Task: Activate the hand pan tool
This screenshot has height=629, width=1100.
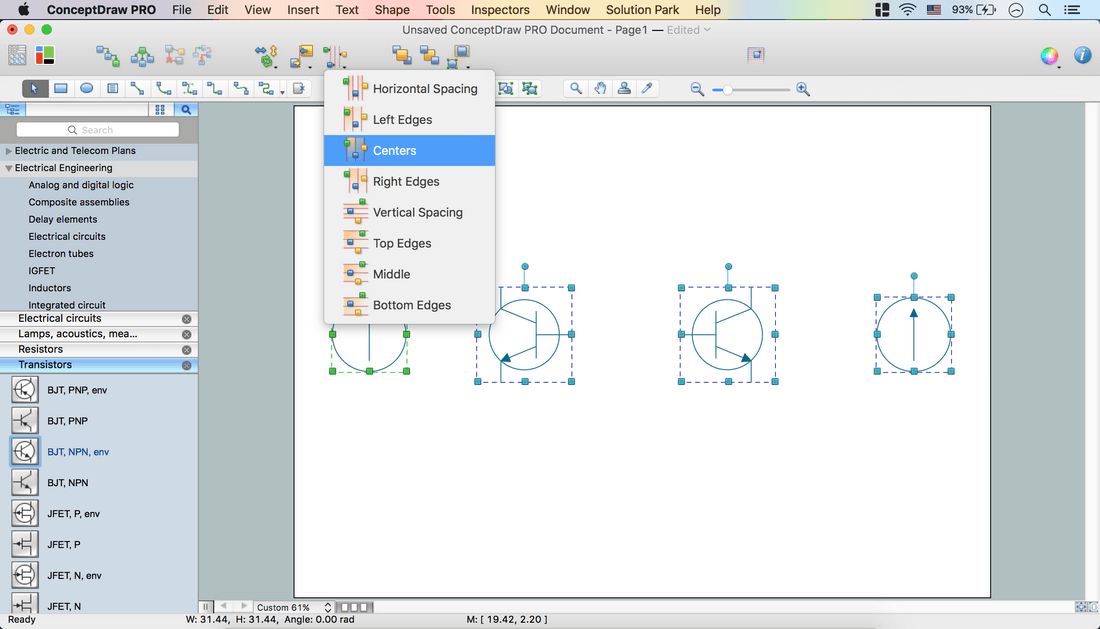Action: click(600, 88)
